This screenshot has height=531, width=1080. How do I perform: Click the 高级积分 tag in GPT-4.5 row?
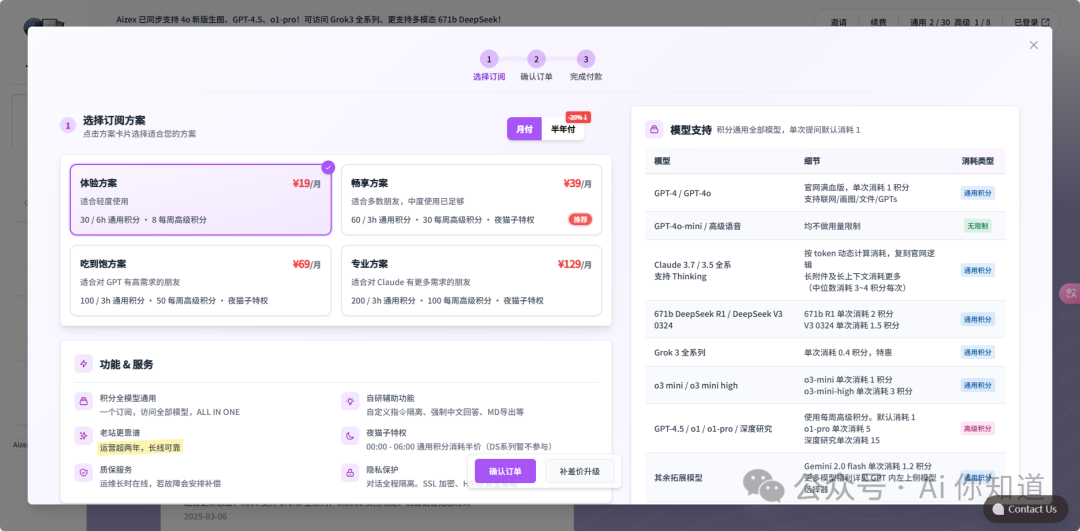click(x=977, y=428)
